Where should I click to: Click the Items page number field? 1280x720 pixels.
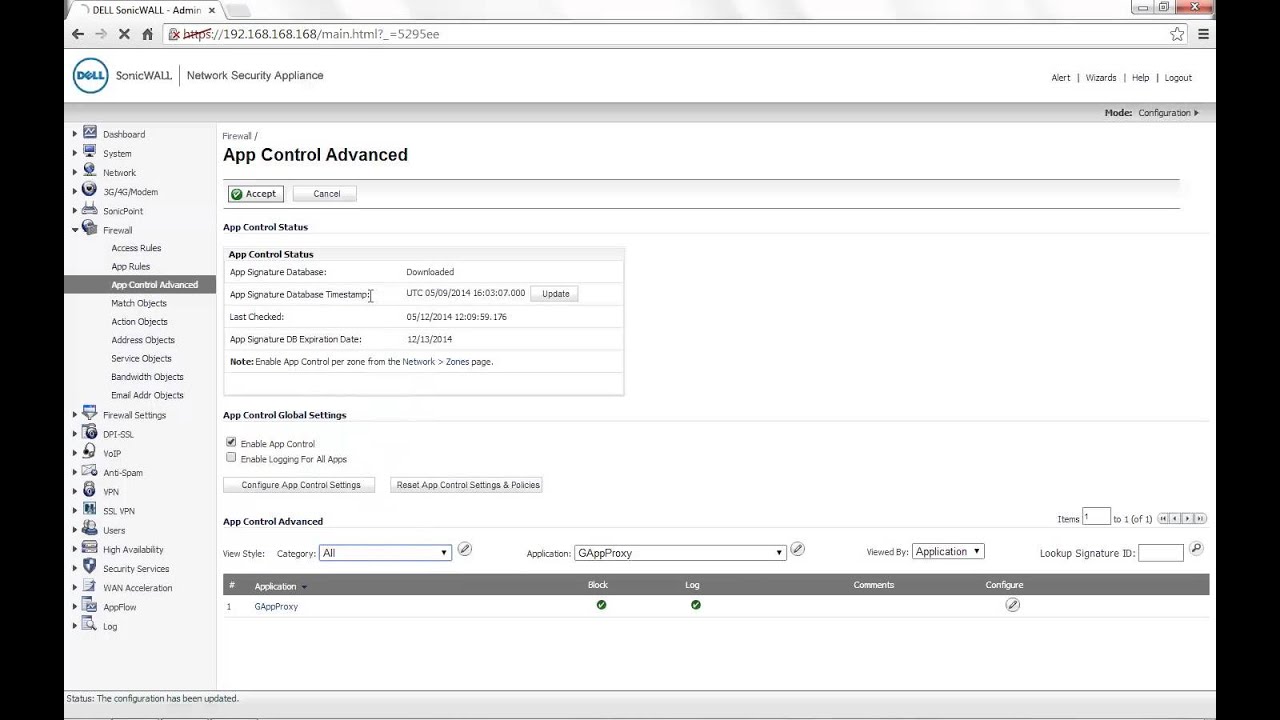[x=1096, y=517]
